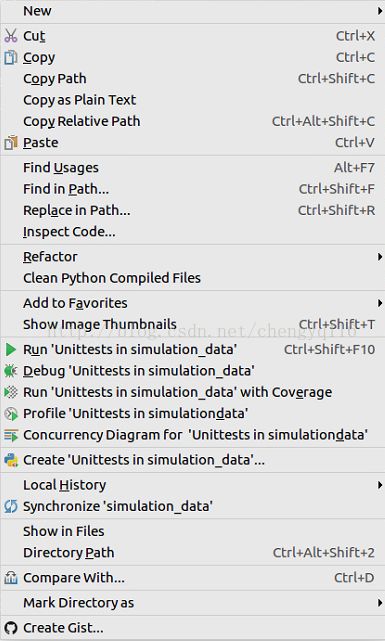Expand the New submenu arrow
The width and height of the screenshot is (385, 641).
click(x=380, y=11)
